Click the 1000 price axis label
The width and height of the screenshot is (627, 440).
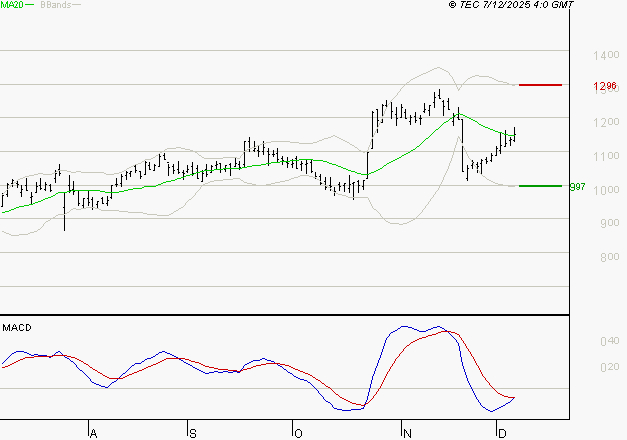[606, 190]
